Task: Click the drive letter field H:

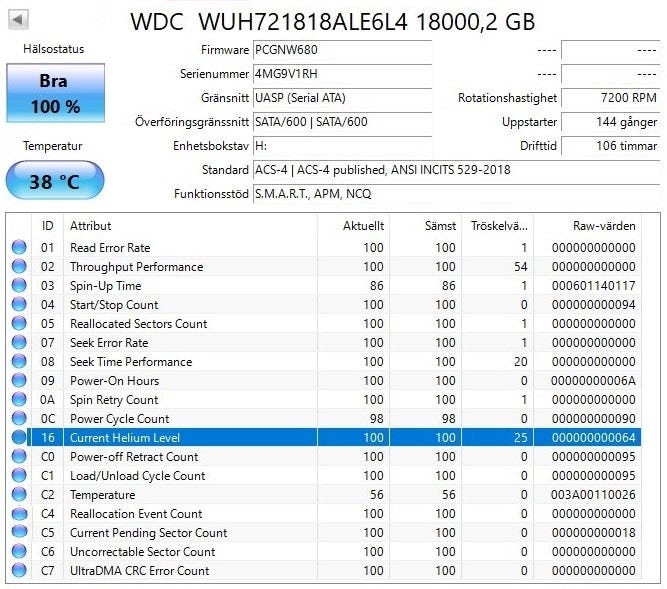Action: (342, 146)
